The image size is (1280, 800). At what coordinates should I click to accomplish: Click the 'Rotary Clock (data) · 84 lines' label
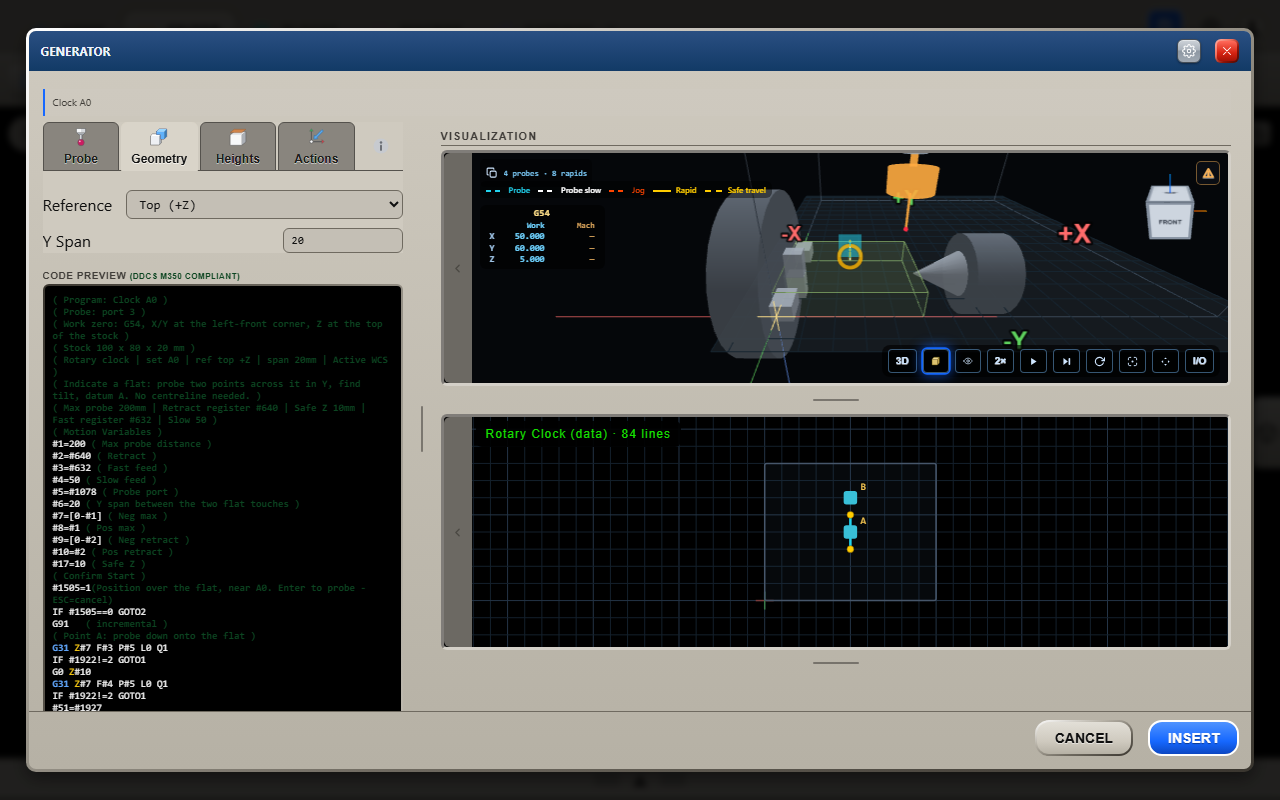(578, 434)
